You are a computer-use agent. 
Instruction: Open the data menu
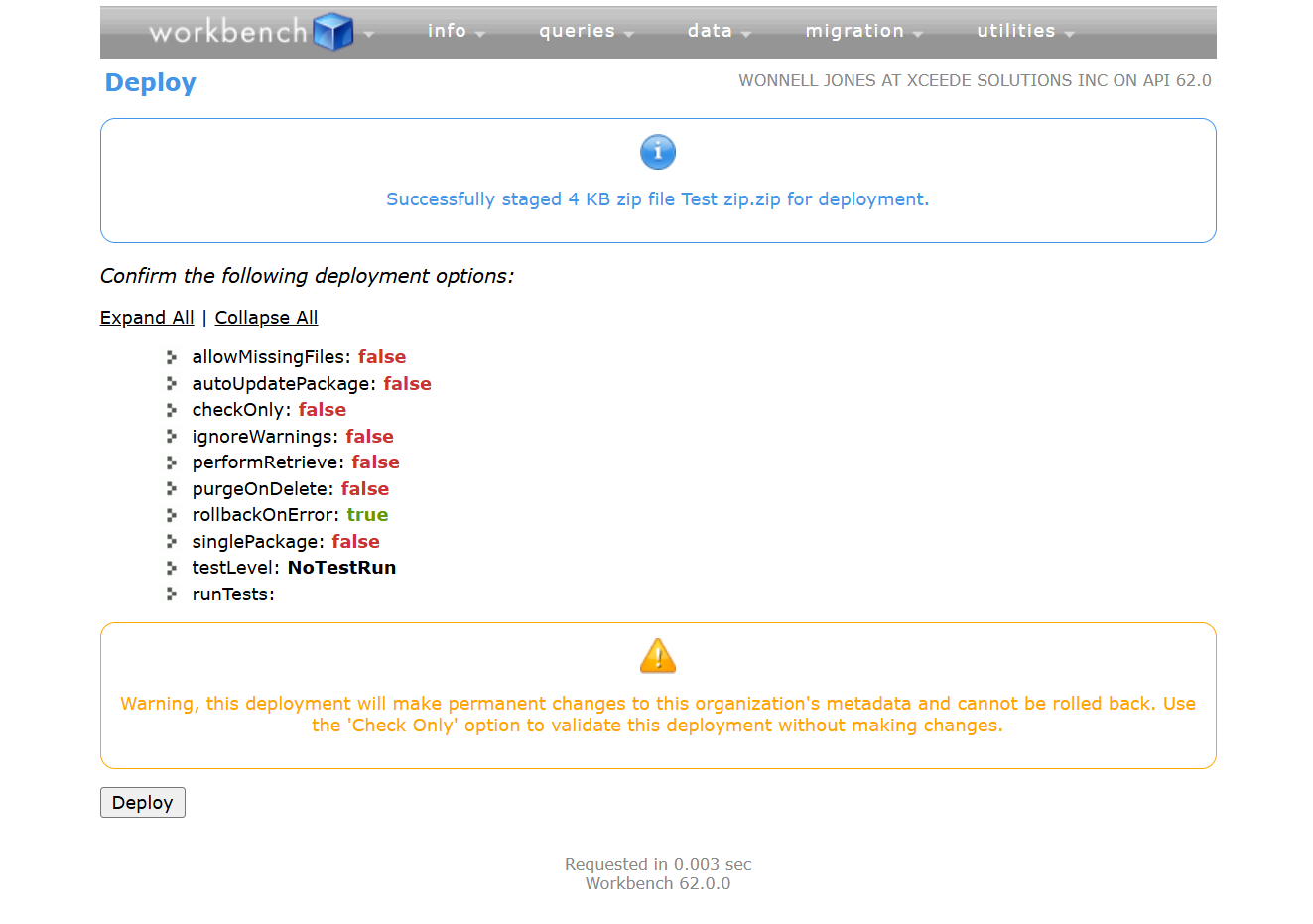coord(719,32)
